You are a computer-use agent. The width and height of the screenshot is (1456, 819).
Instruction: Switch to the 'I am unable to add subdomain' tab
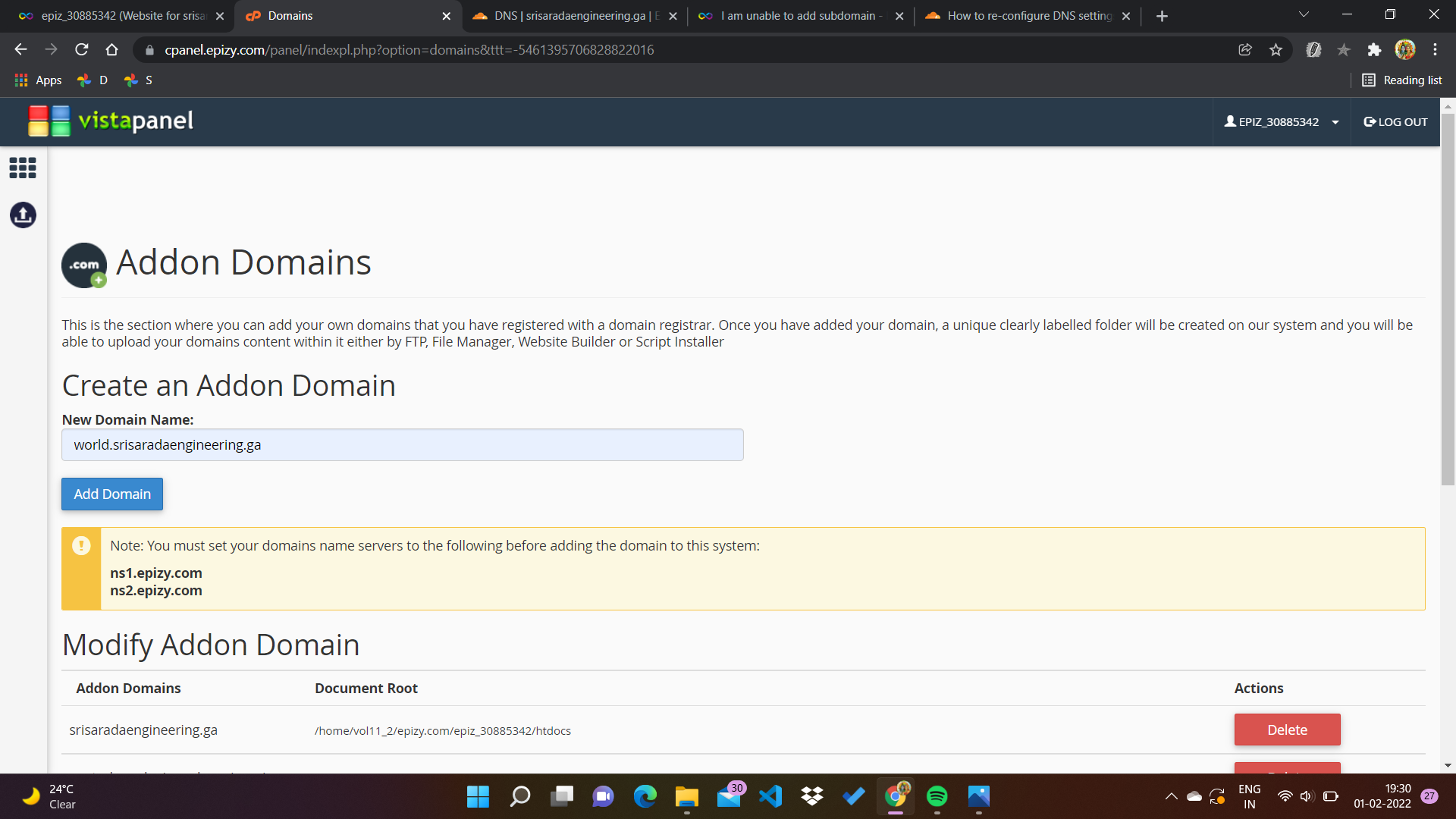796,16
